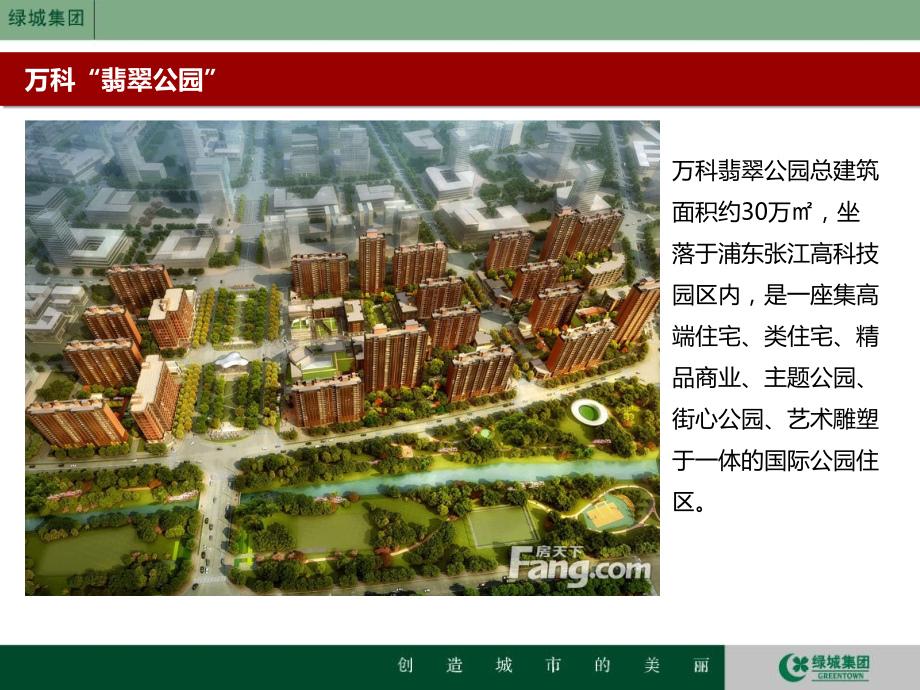Click the footer slogan 创造城市的美丽
This screenshot has width=920, height=690.
pos(554,665)
